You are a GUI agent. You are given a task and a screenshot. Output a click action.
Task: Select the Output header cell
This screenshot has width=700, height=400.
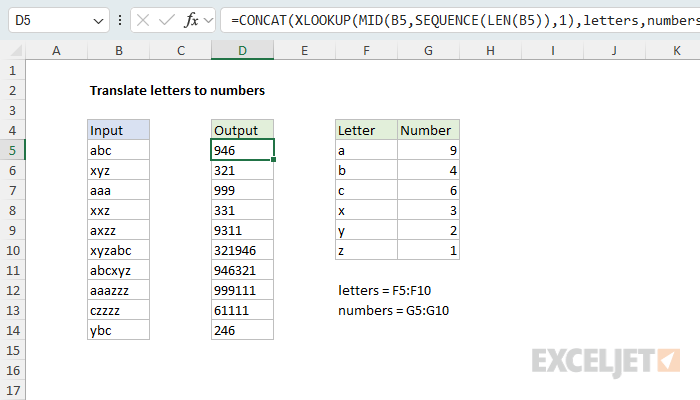tap(242, 130)
